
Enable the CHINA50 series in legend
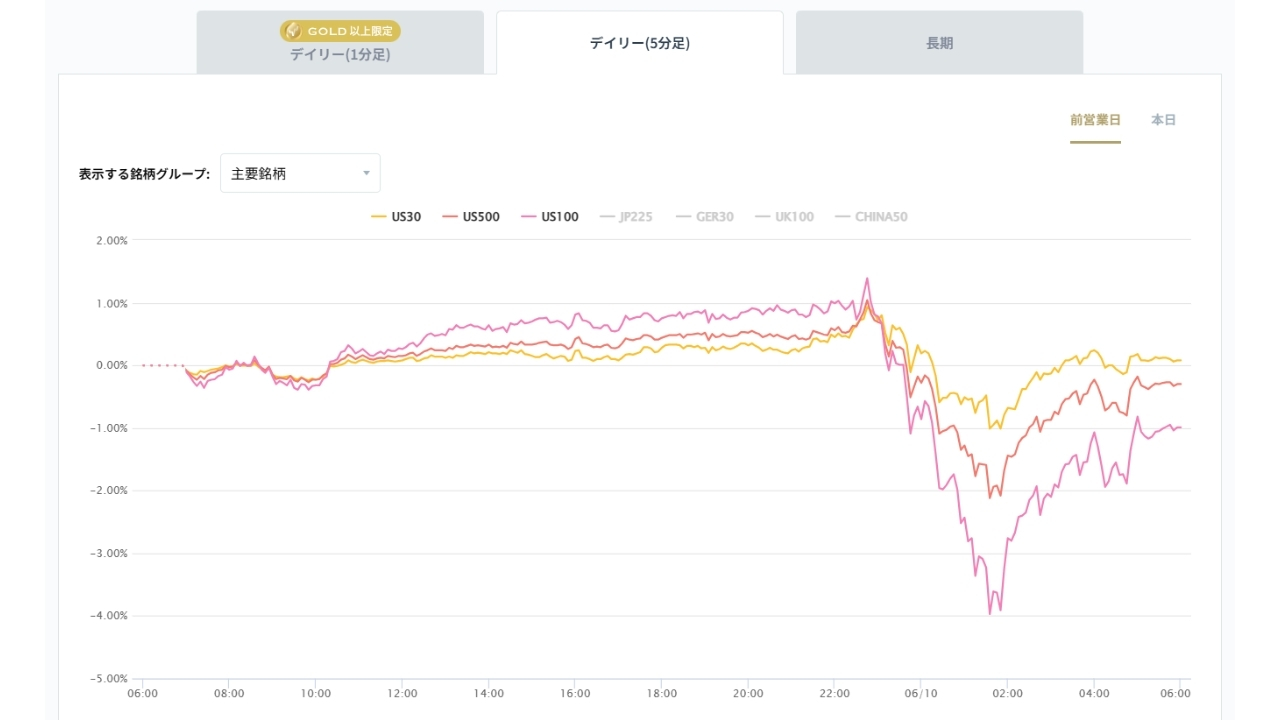[871, 217]
